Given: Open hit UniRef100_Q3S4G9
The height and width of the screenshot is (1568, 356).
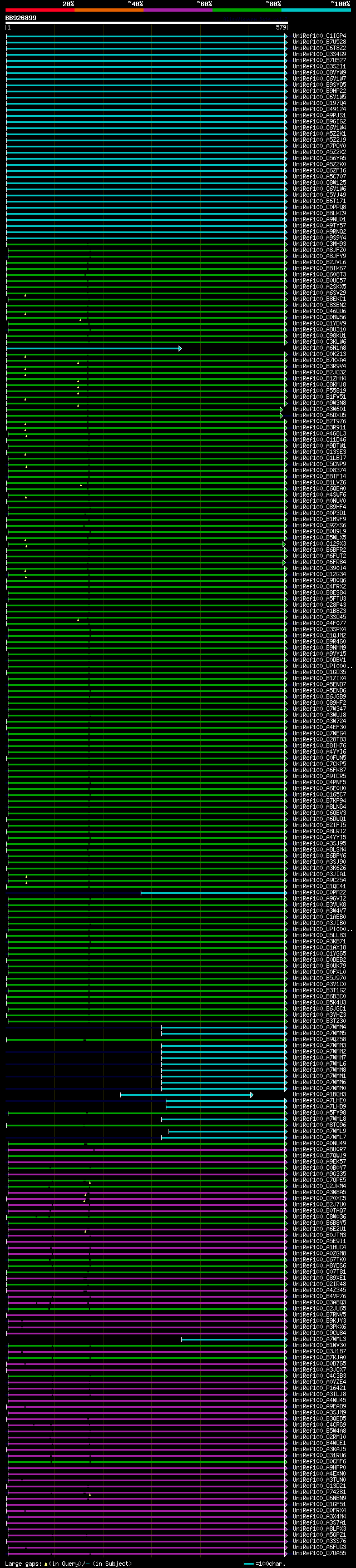Looking at the screenshot, I should [319, 54].
